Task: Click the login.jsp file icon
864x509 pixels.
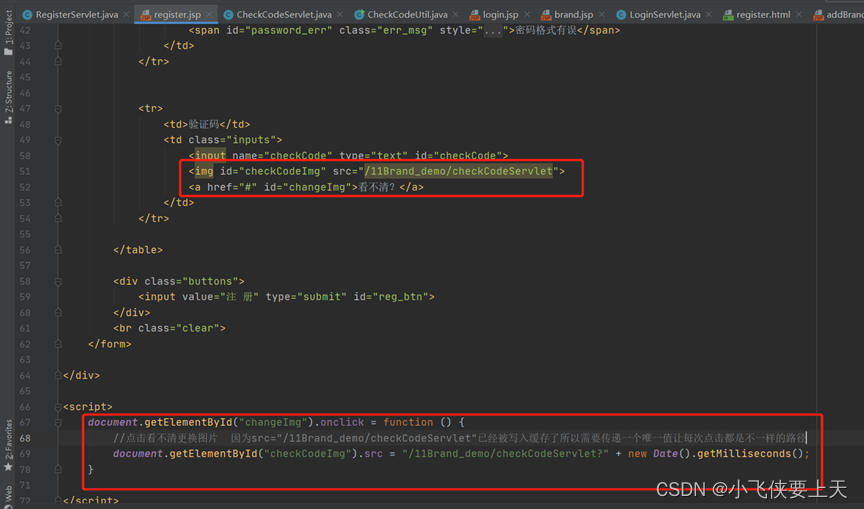Action: [474, 15]
